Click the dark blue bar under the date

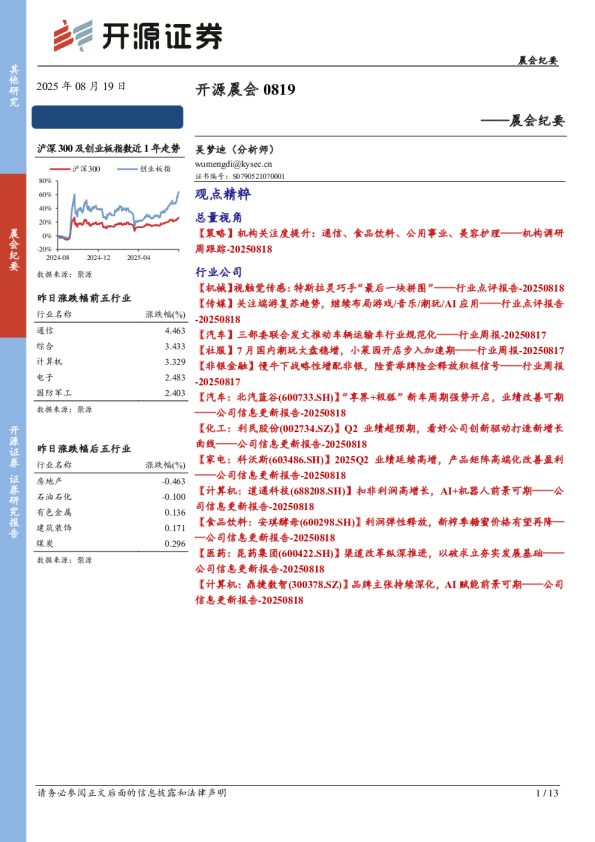pos(107,117)
